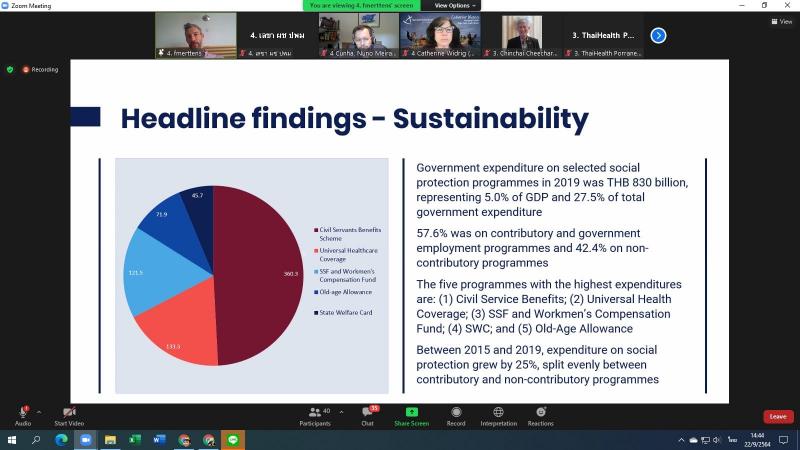
Task: Click the network tray icon
Action: 706,440
